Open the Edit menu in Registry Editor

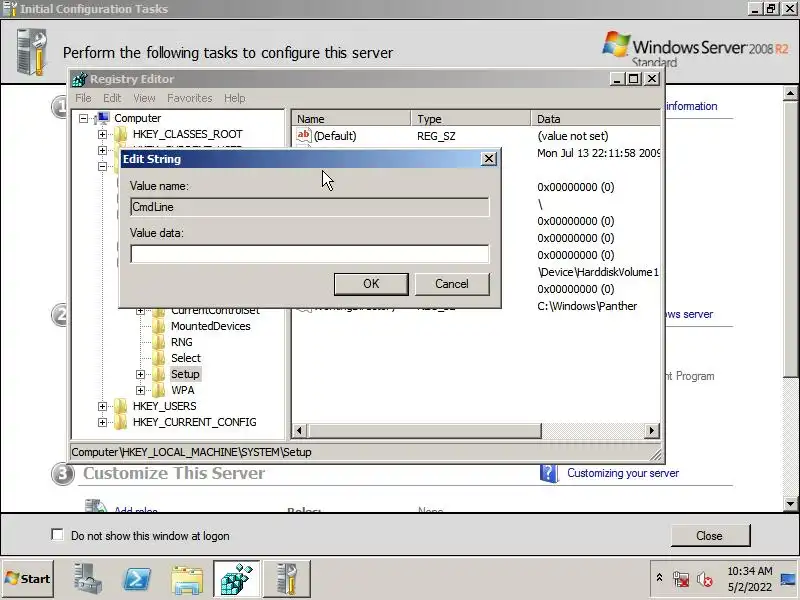(x=112, y=98)
